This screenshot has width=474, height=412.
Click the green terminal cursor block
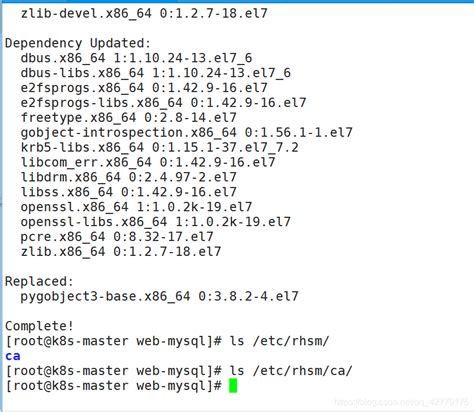(233, 386)
